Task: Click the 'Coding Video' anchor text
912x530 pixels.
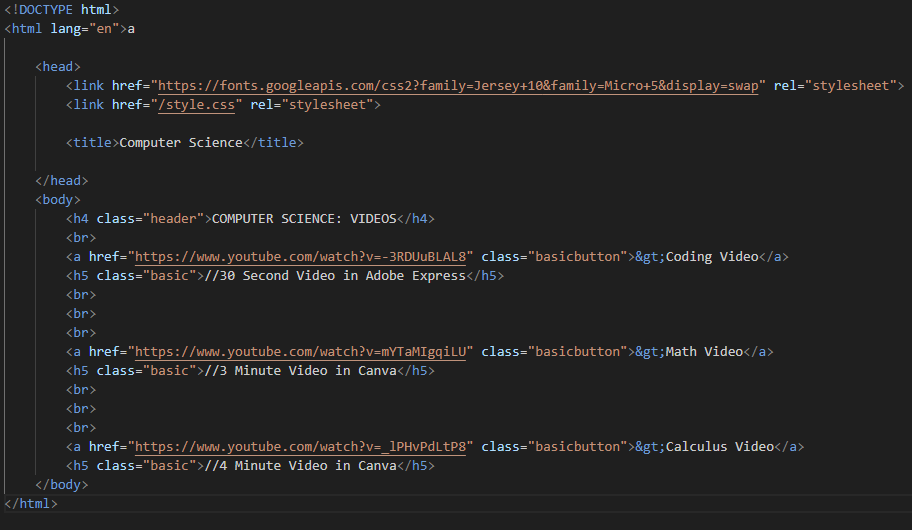Action: pos(712,257)
